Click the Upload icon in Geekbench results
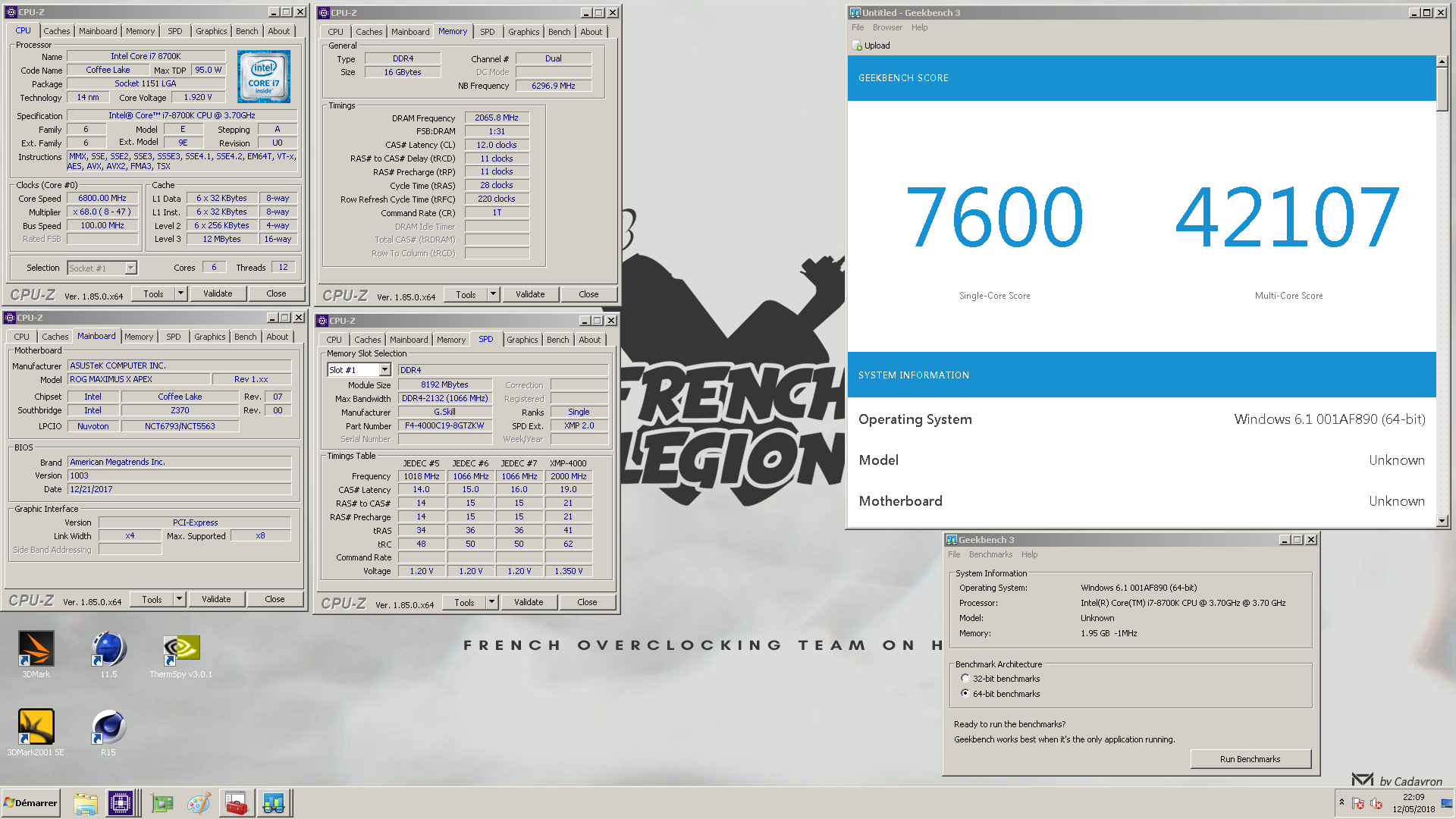Screen dimensions: 1456x819 857,45
